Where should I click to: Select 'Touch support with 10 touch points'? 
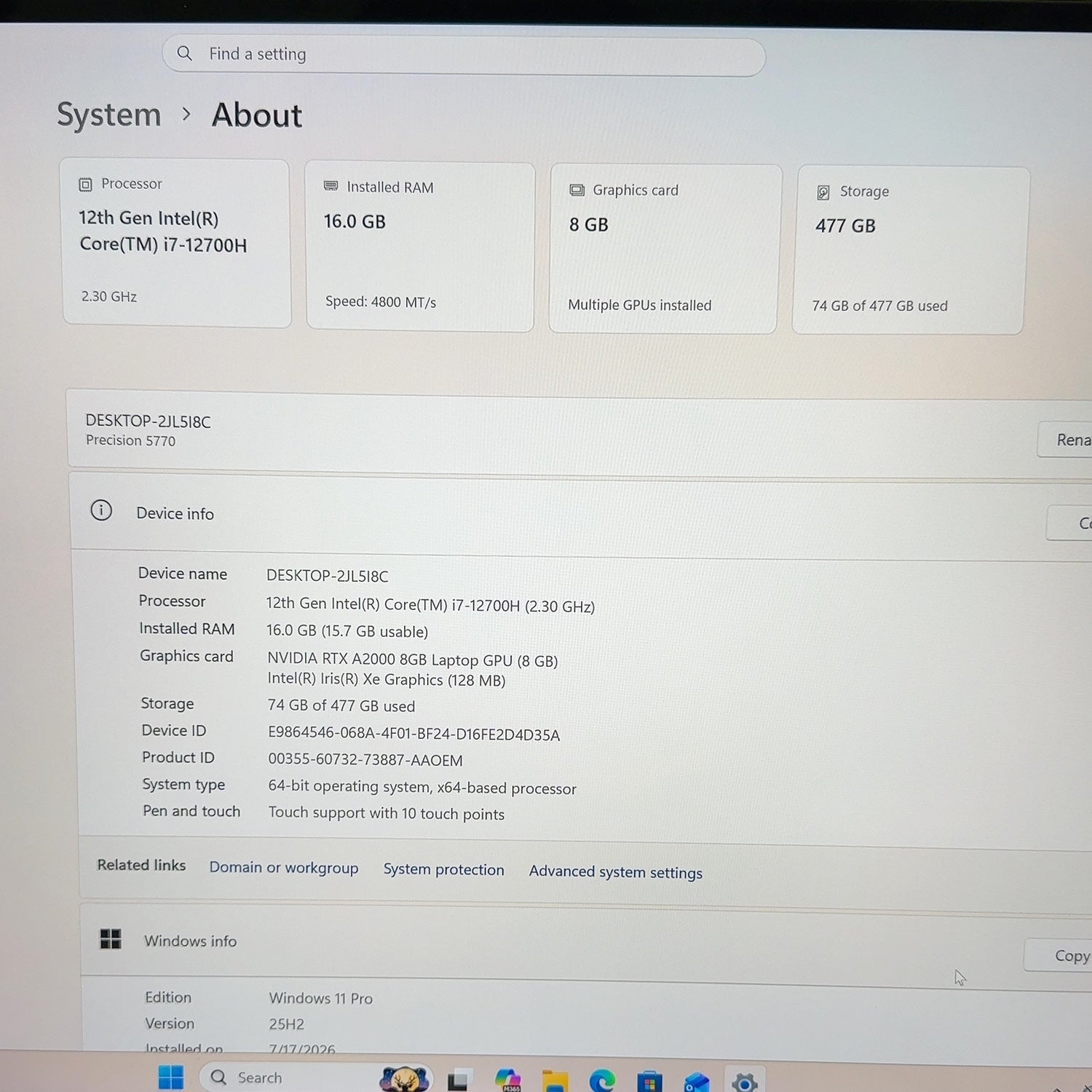(x=387, y=813)
